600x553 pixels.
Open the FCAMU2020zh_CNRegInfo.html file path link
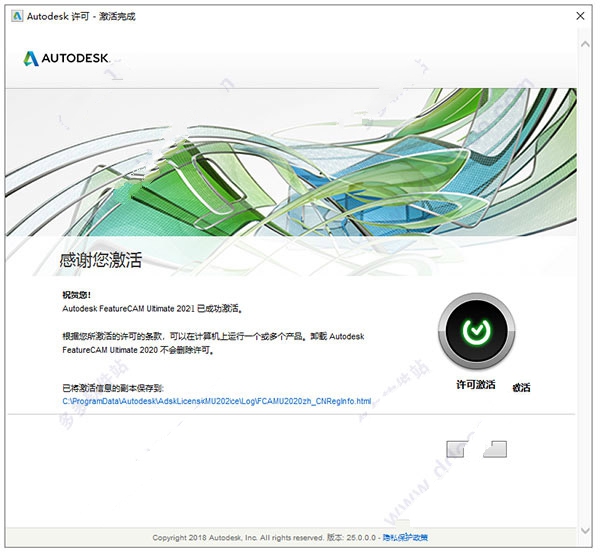click(217, 401)
